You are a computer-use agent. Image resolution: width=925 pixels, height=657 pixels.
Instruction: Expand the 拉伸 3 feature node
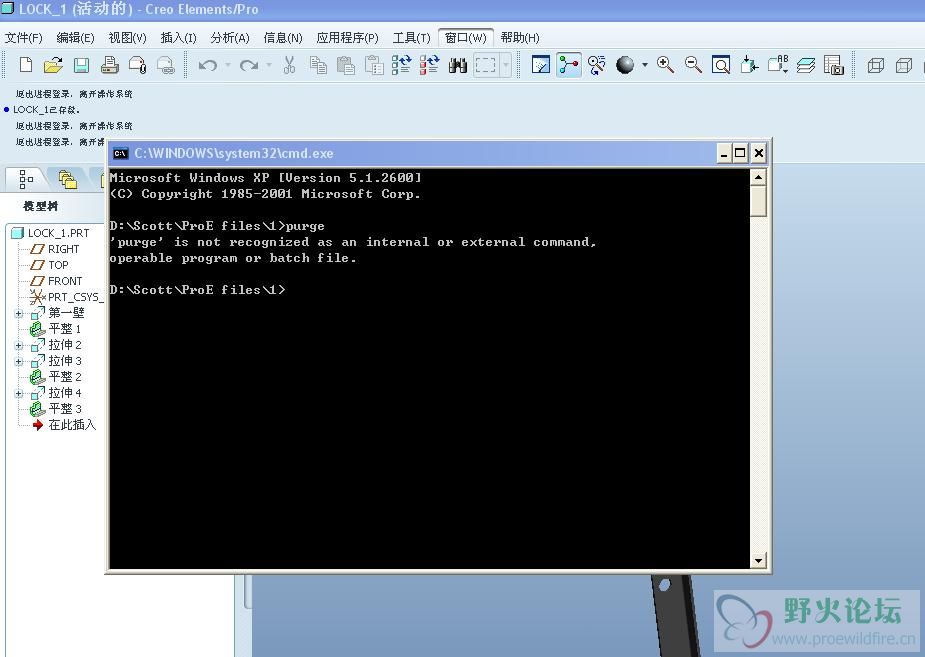click(19, 361)
